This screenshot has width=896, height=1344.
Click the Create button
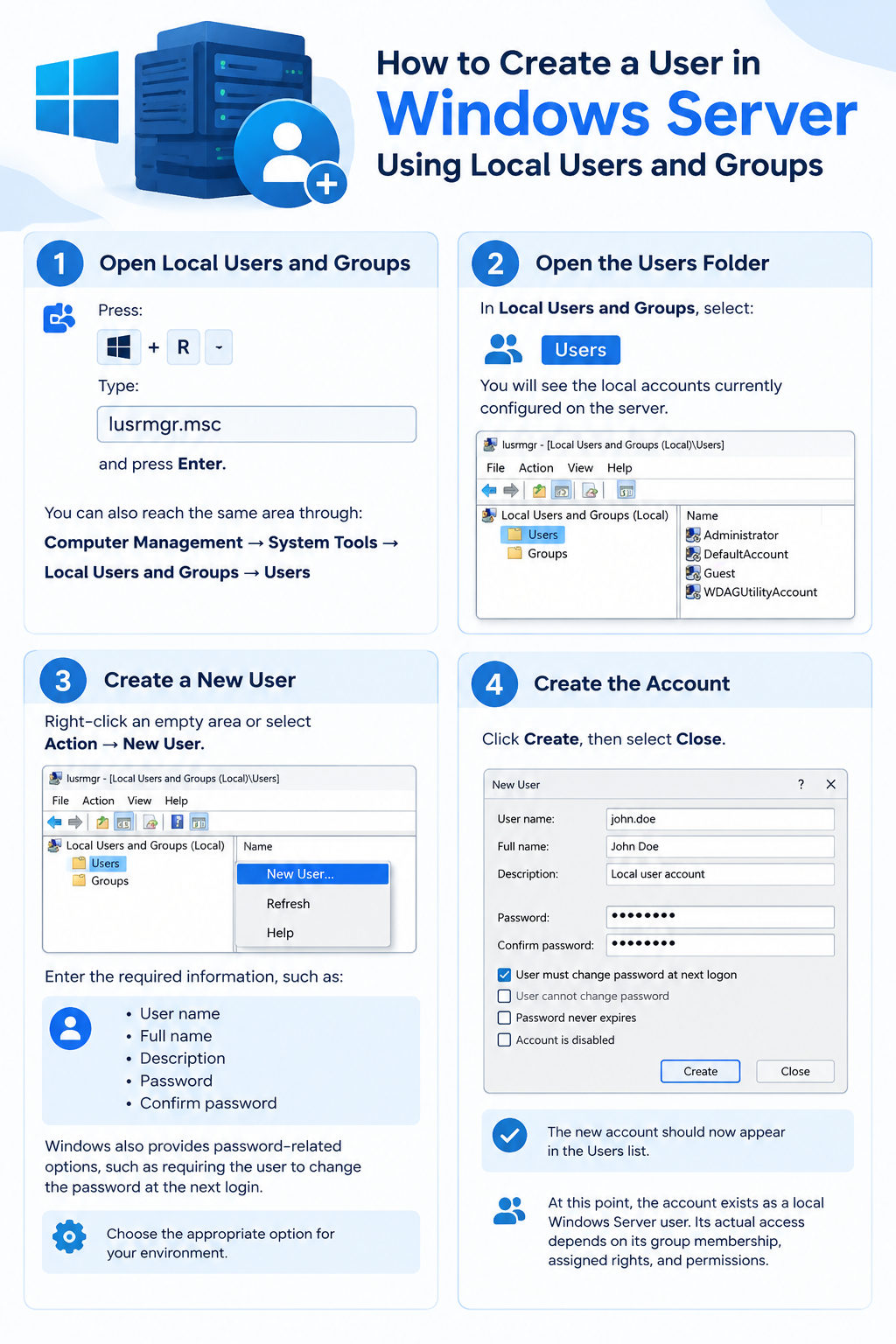700,1071
